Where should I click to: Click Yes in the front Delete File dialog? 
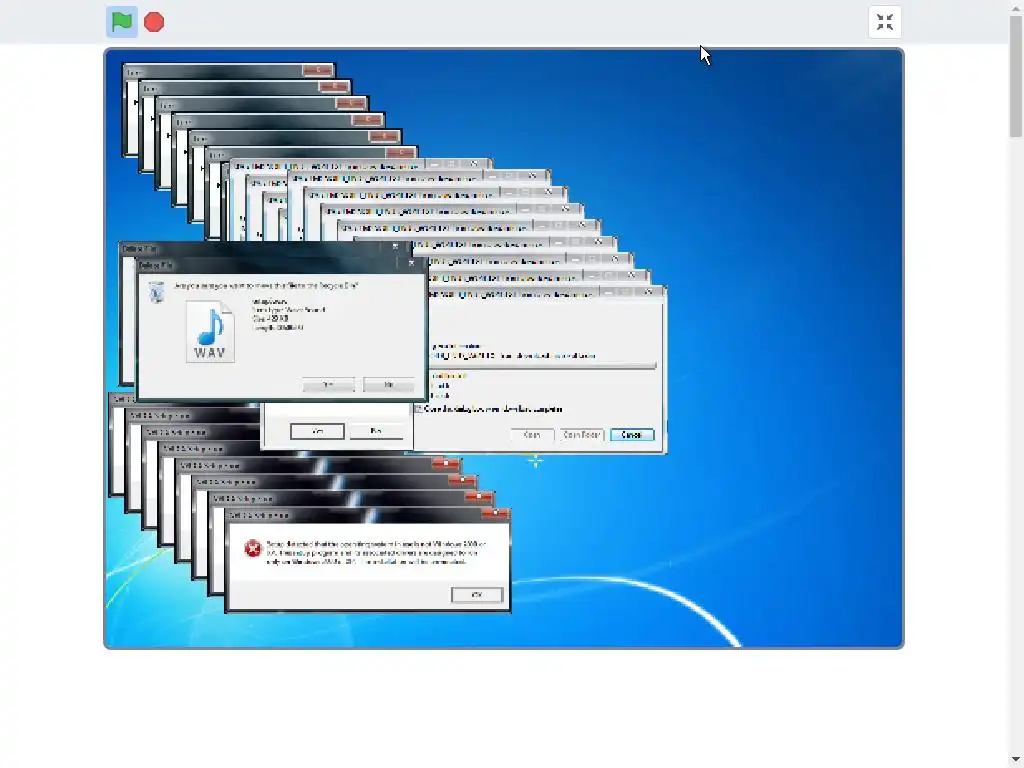coord(328,385)
